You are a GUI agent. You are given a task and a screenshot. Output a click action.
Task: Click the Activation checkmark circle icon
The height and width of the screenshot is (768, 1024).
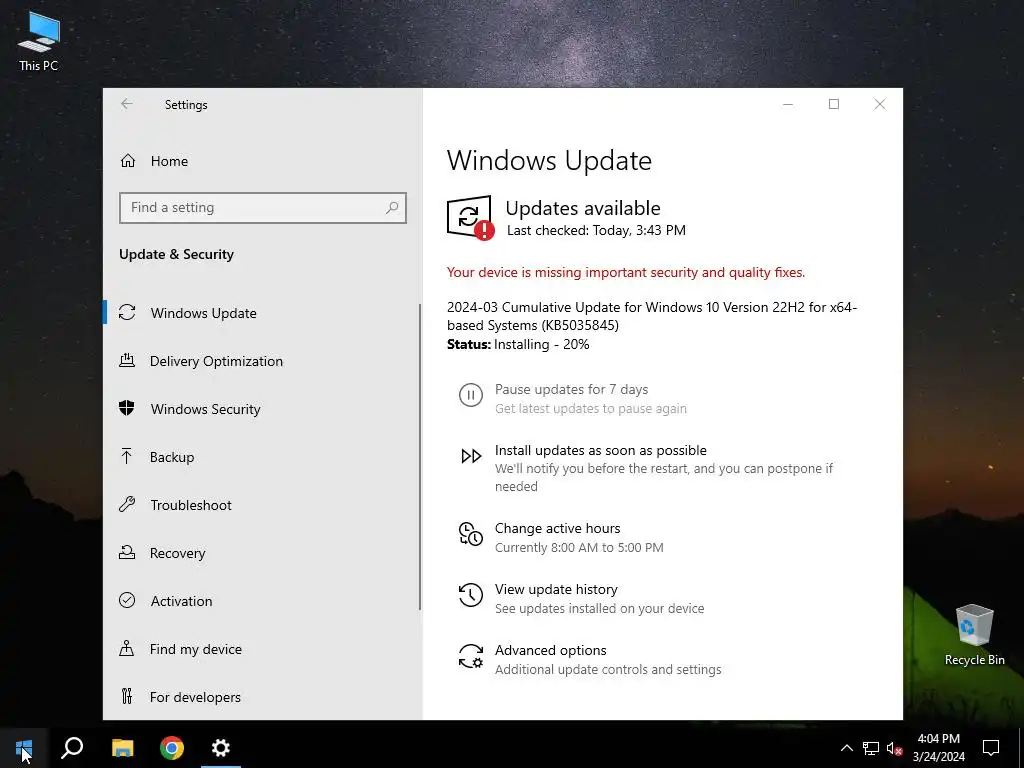pos(127,600)
